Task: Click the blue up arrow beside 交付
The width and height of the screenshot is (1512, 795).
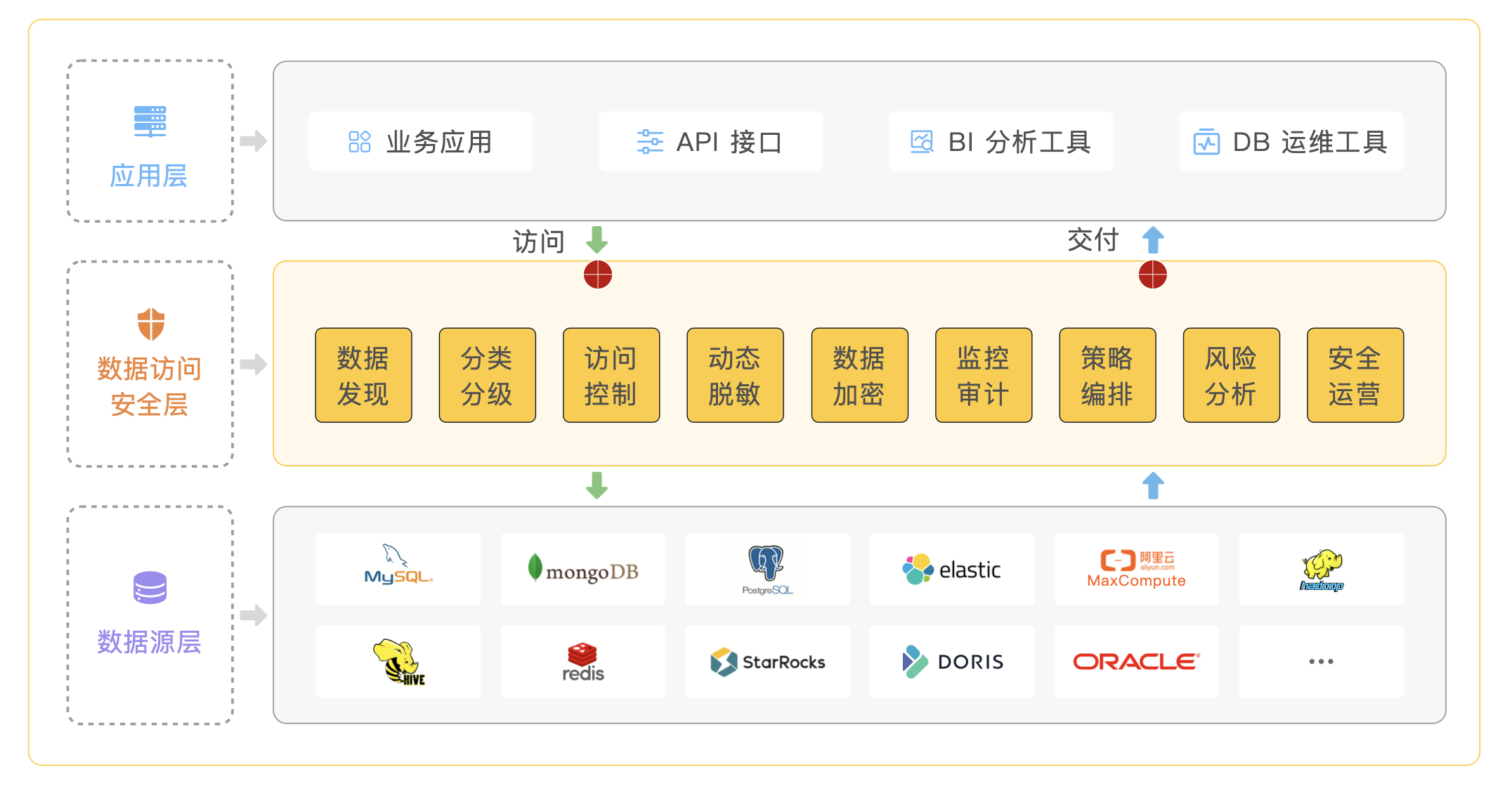Action: tap(1152, 240)
